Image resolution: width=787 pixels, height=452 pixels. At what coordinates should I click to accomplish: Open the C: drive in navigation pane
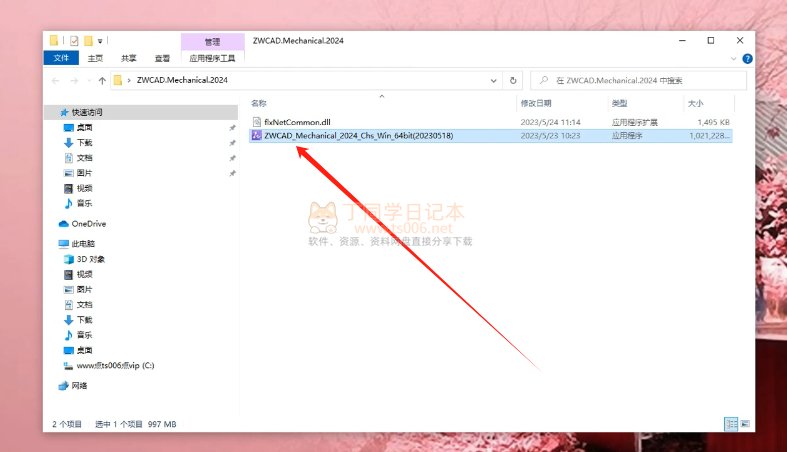[115, 365]
